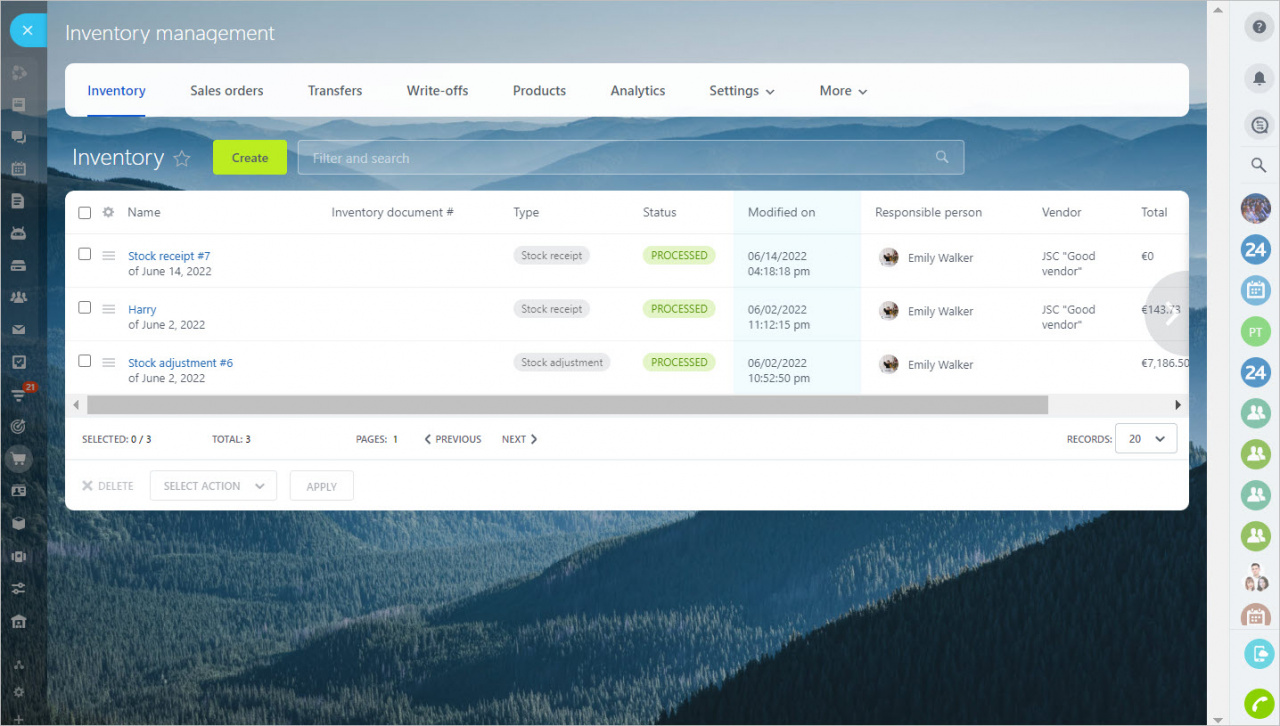
Task: Open the sliders icon in the left sidebar
Action: [x=18, y=589]
